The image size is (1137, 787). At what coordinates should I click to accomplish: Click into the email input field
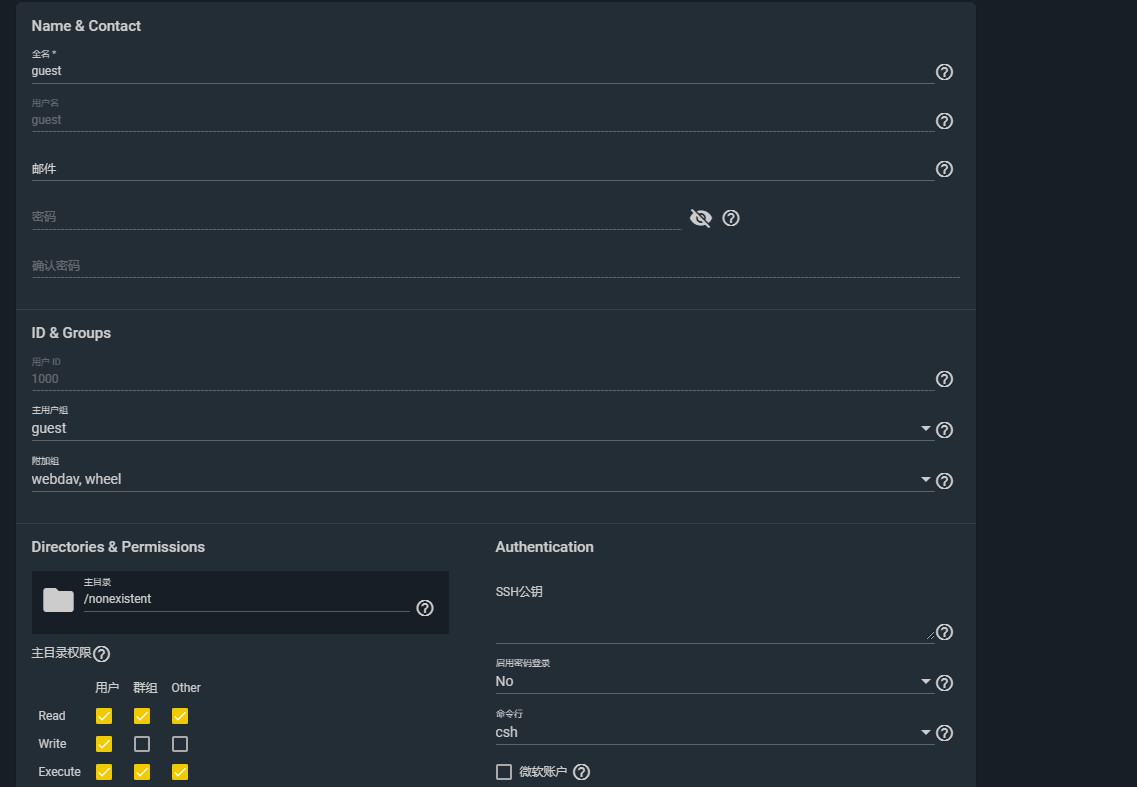coord(480,169)
